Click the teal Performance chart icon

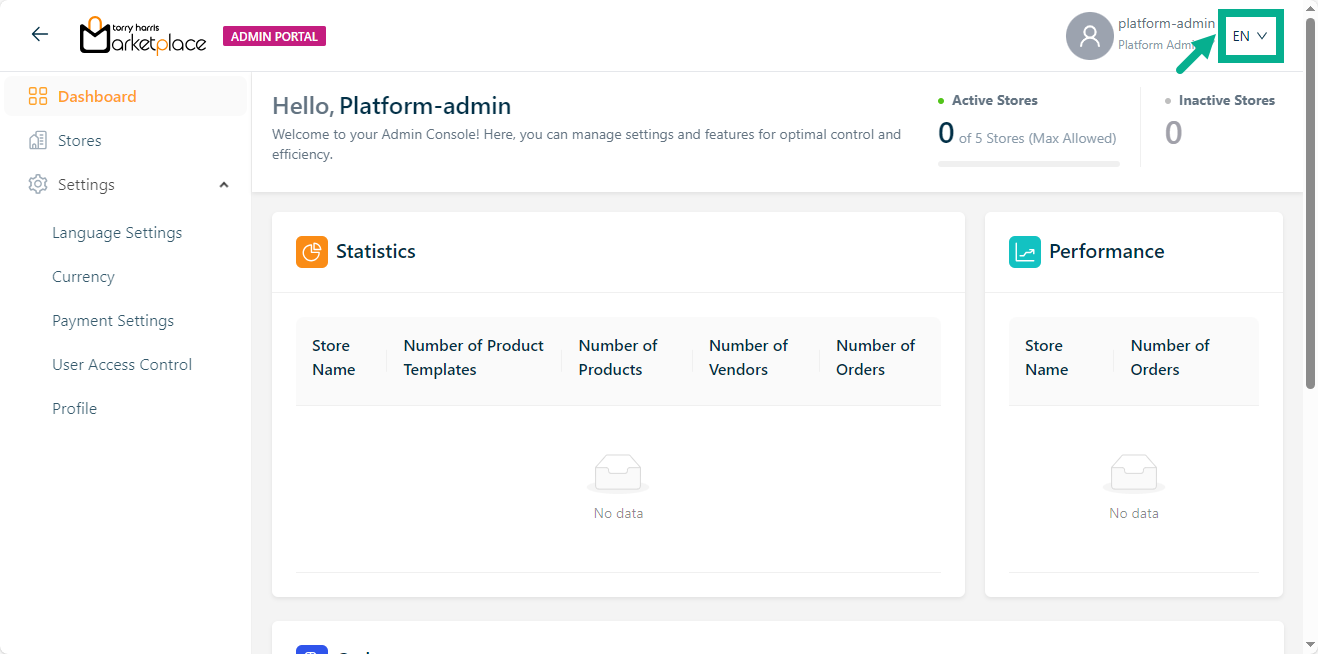[1025, 252]
